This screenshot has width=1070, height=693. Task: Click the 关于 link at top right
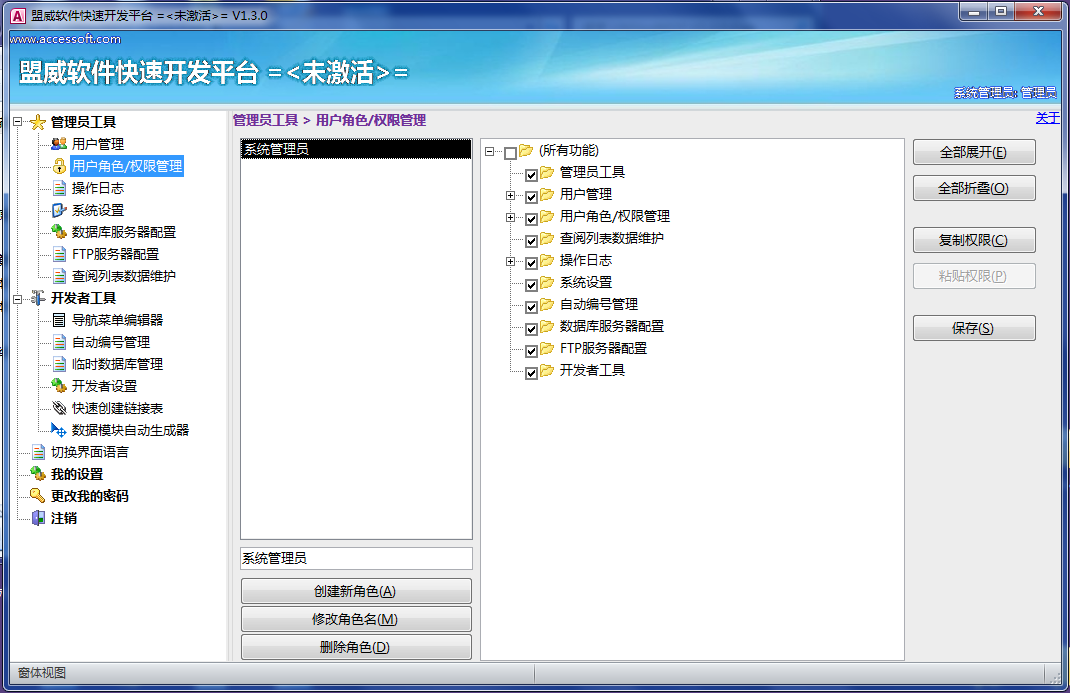(1047, 118)
